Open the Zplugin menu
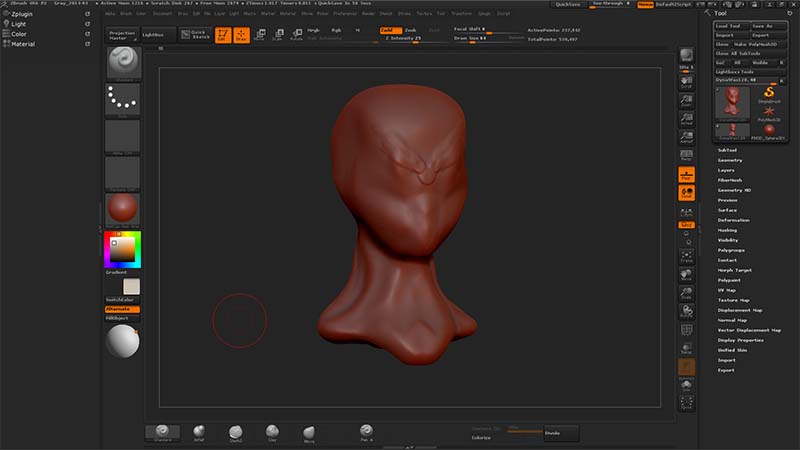 [x=22, y=14]
